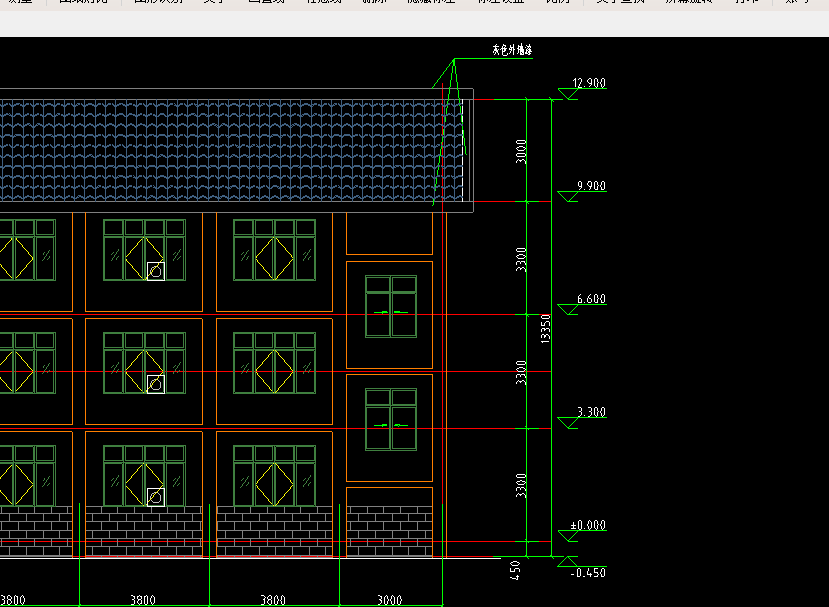
Task: Select the 3300 dimension between 6.600 and 9.900
Action: pos(521,259)
